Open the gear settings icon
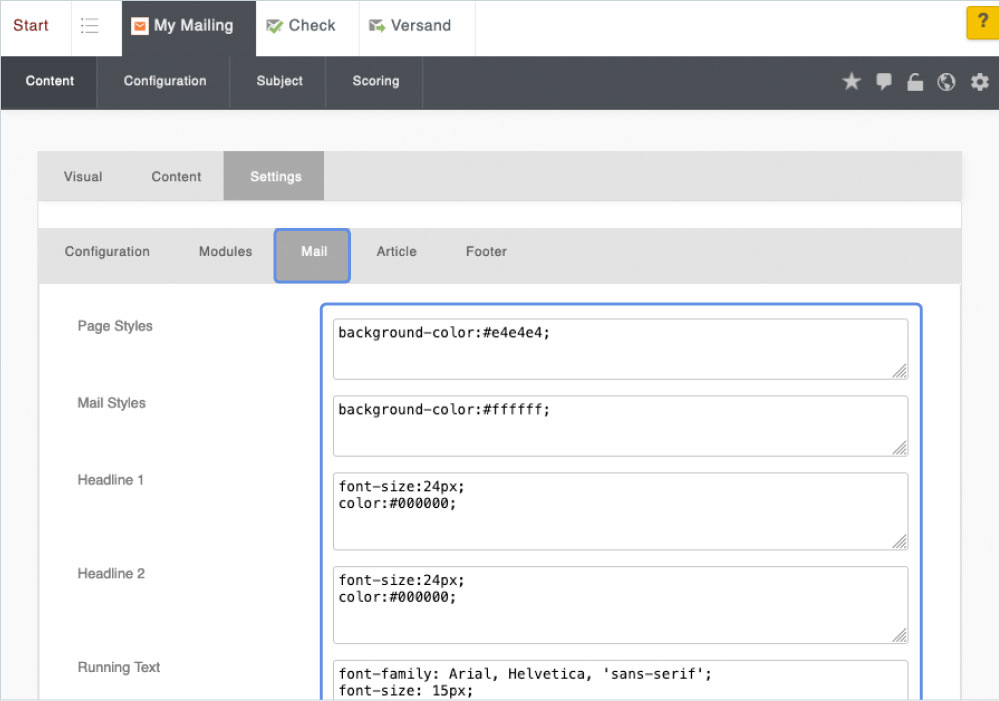The width and height of the screenshot is (1000, 701). pos(980,82)
